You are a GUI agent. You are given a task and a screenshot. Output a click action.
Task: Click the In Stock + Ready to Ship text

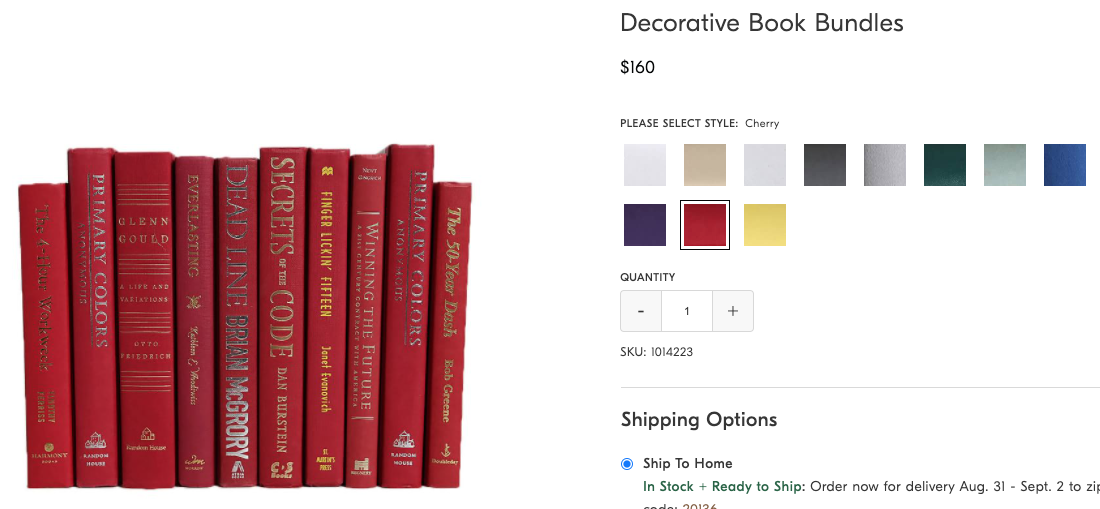click(724, 487)
